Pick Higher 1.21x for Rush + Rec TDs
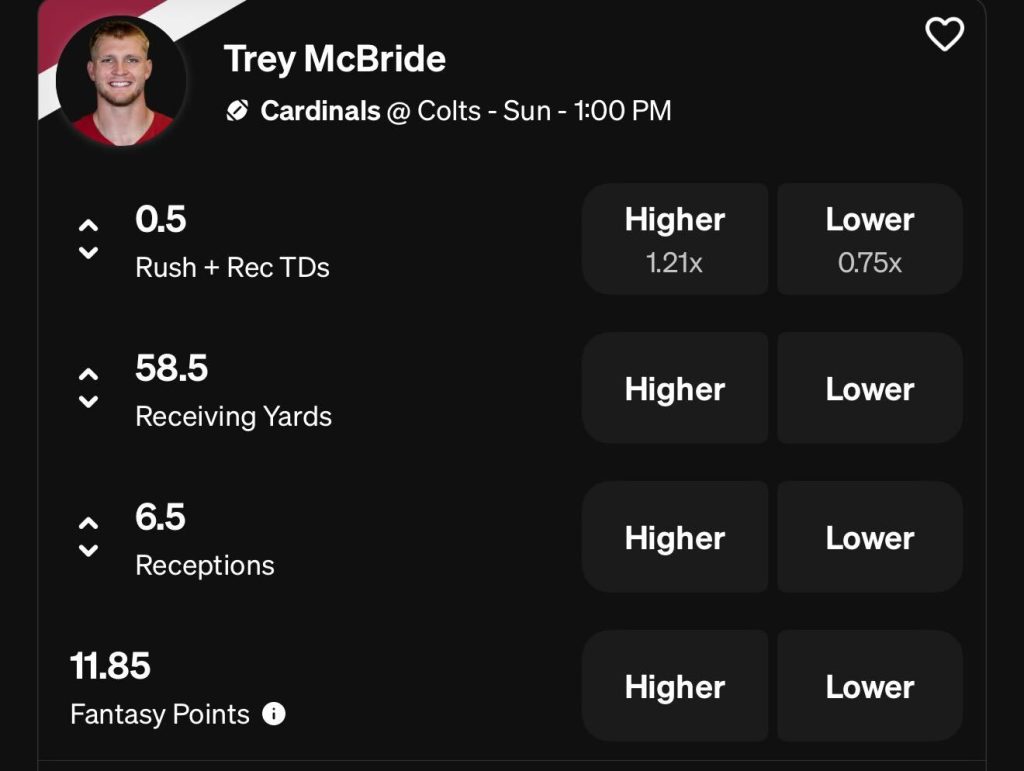Screen dimensions: 1024x771 point(675,239)
